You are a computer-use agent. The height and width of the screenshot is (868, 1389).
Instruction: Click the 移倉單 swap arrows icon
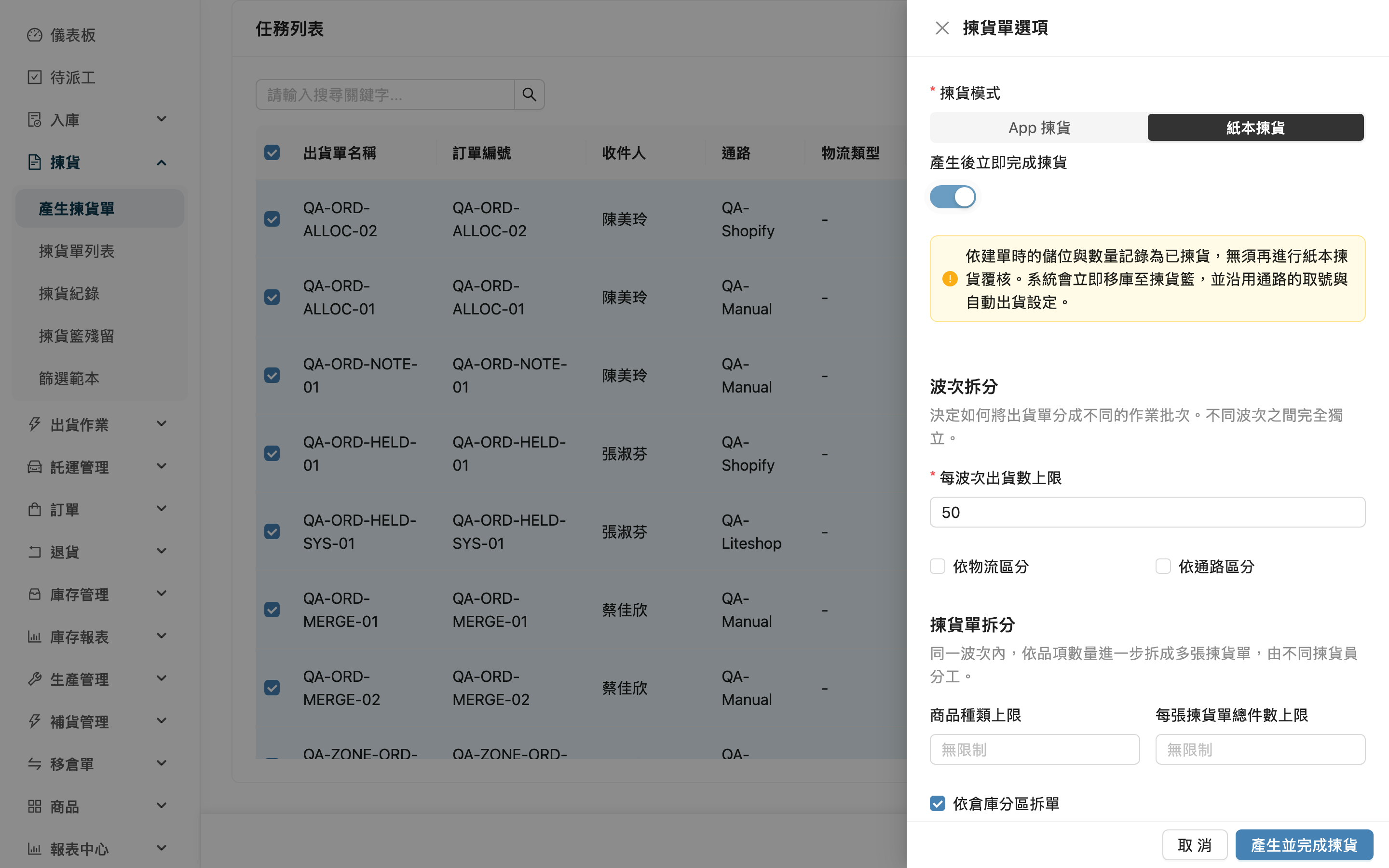(34, 764)
